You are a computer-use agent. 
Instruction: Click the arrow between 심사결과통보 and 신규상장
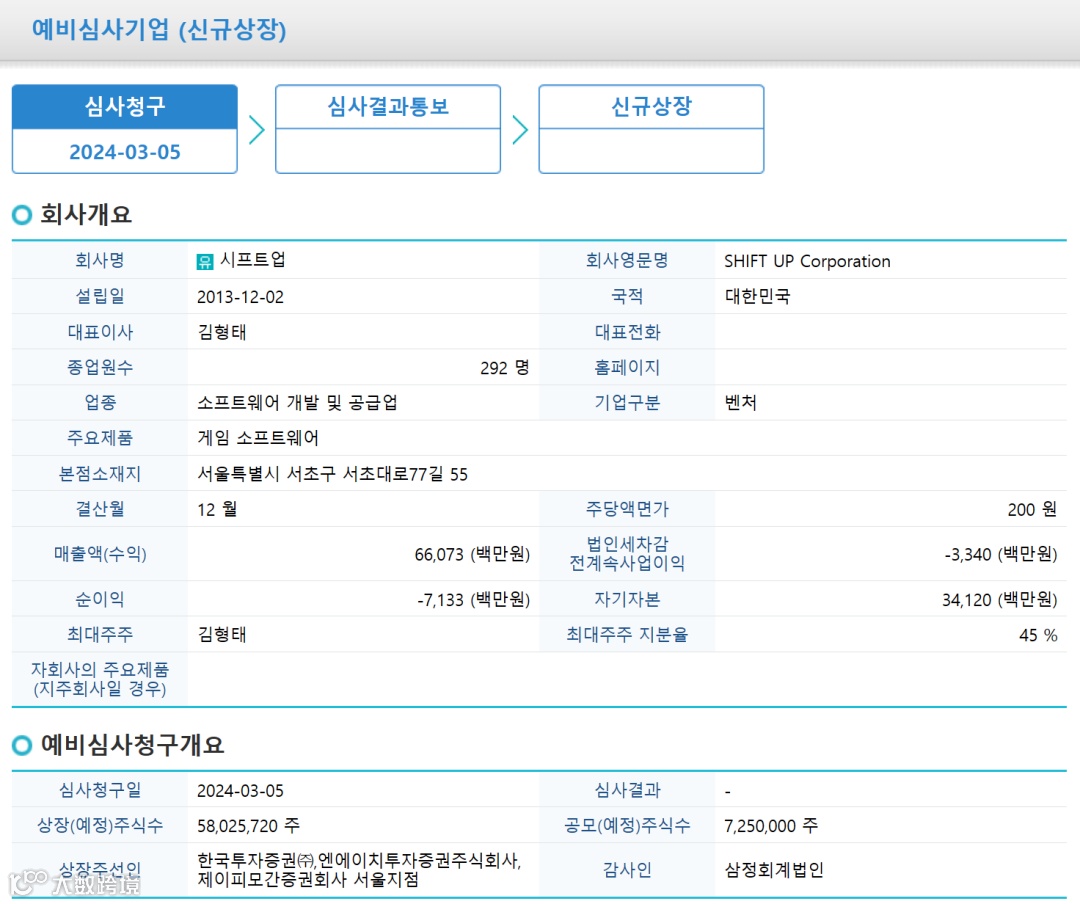(520, 130)
